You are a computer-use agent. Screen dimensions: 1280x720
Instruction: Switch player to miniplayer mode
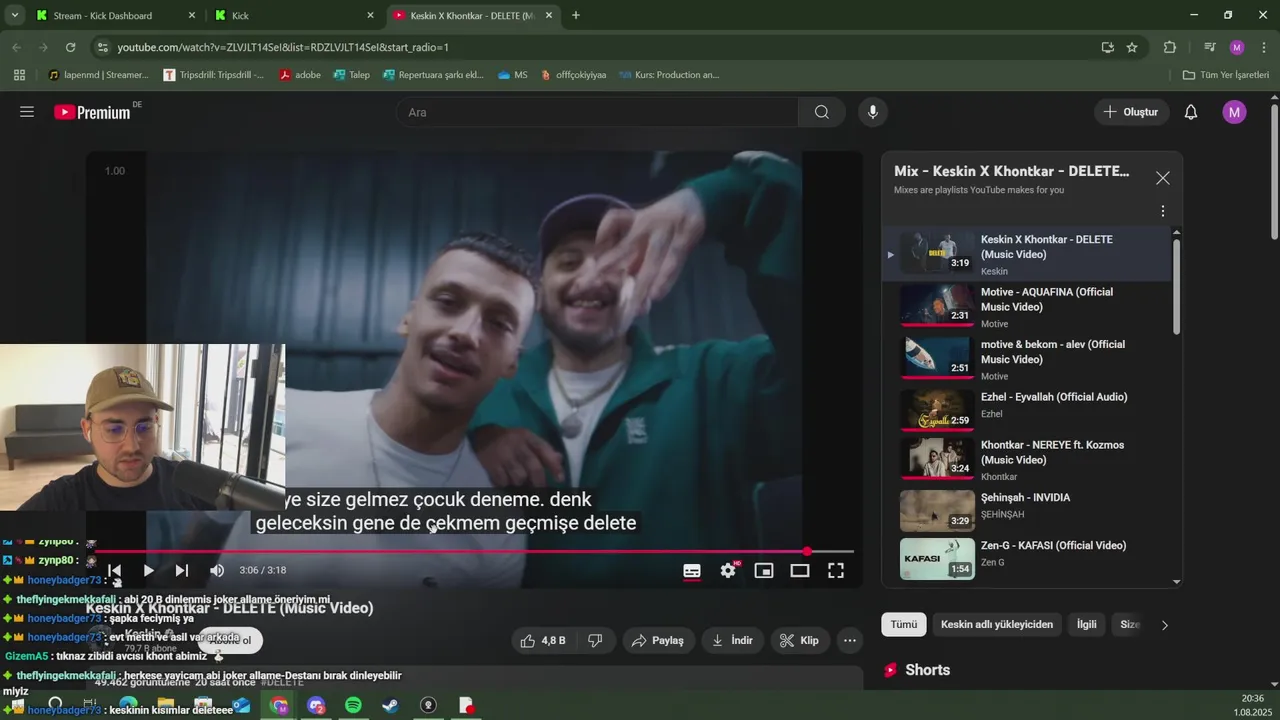point(764,570)
